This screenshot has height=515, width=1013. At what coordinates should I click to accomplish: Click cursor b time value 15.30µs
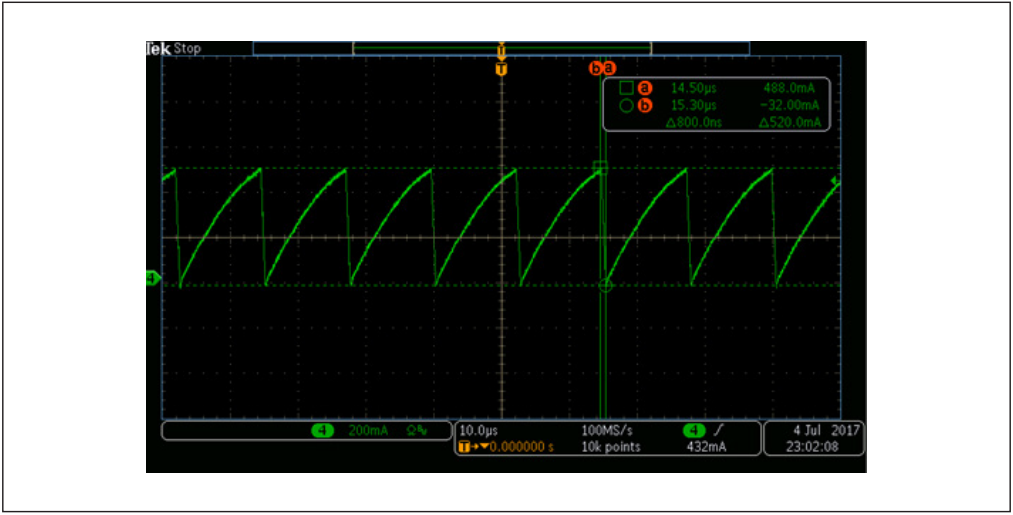point(694,105)
